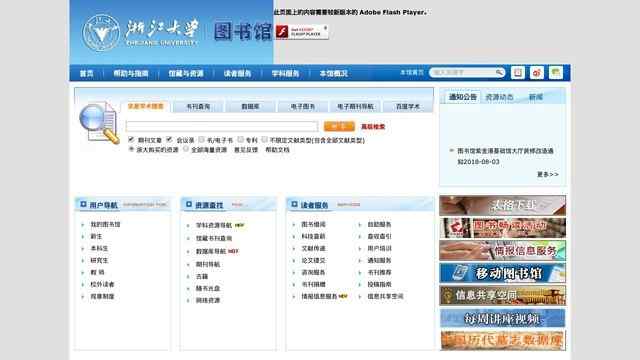This screenshot has height=360, width=640.
Task: Open 用户培训 link
Action: pos(379,249)
